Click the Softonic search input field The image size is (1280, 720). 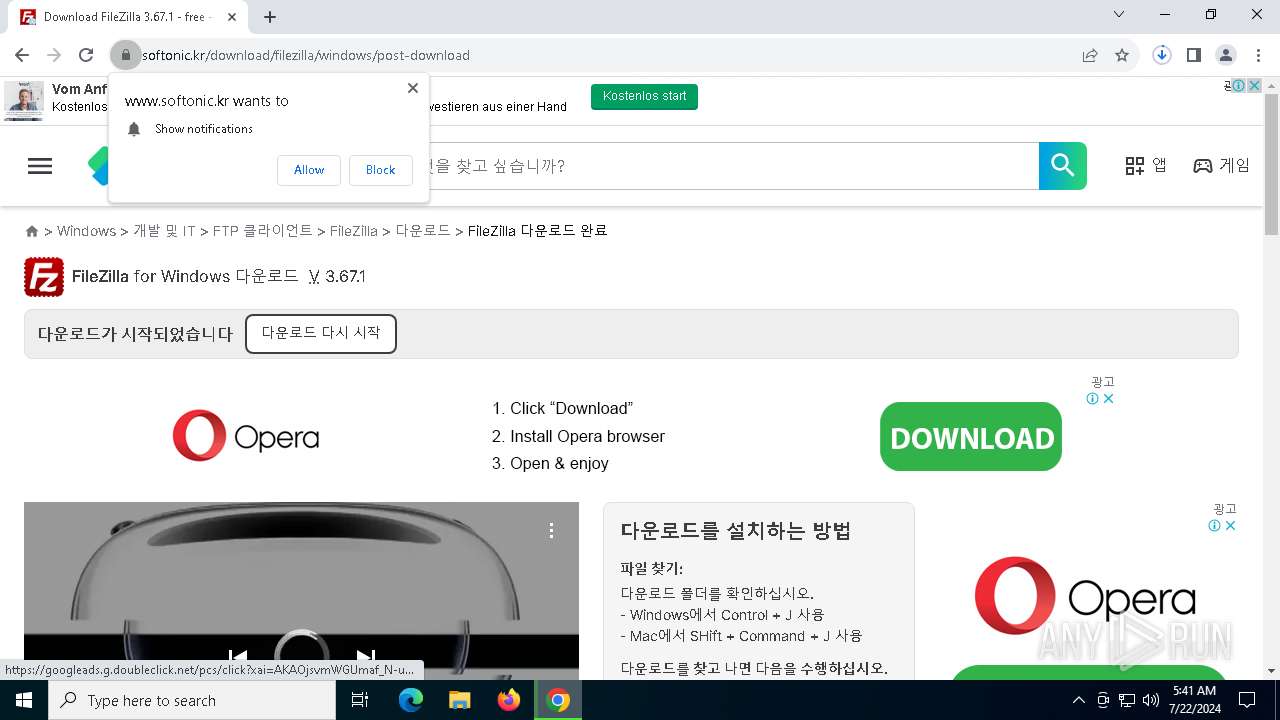click(x=733, y=166)
